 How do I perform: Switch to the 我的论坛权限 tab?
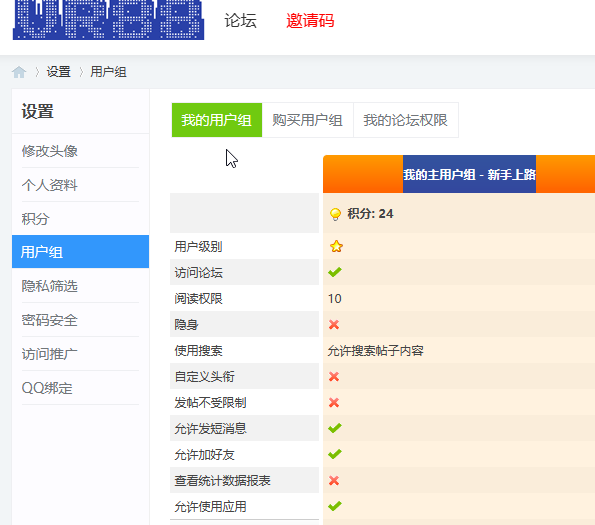coord(406,120)
